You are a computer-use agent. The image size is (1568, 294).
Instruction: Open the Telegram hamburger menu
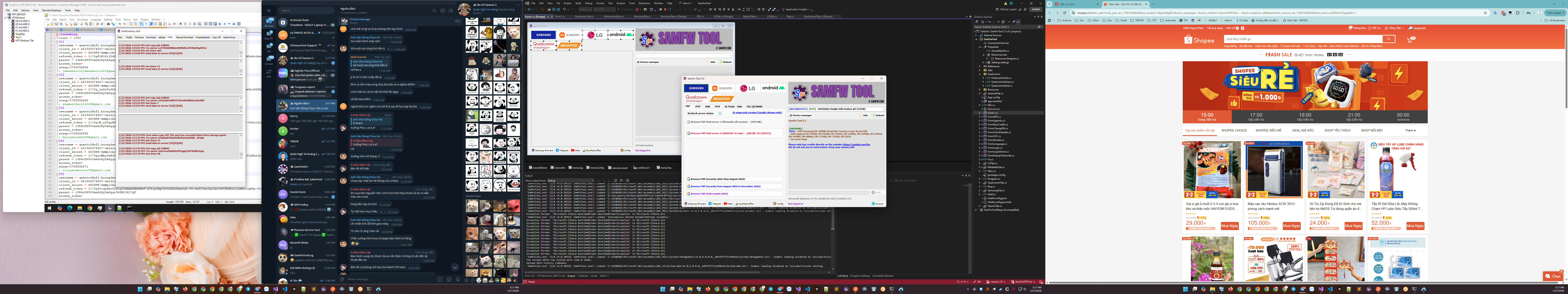point(269,10)
